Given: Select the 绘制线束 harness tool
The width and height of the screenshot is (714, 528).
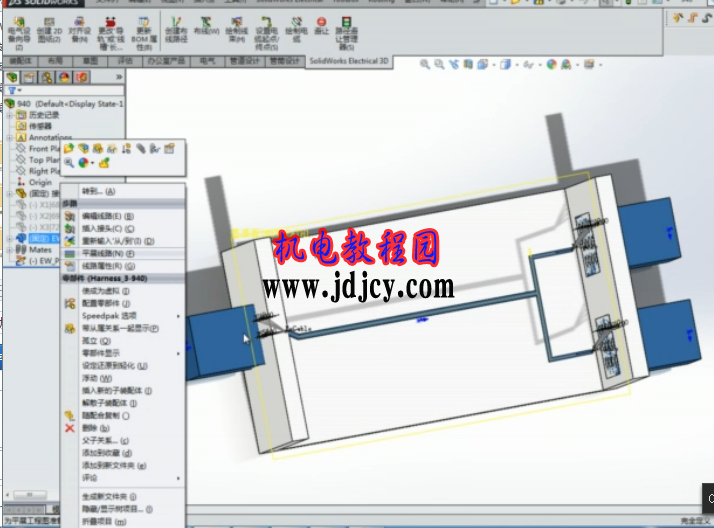Looking at the screenshot, I should [237, 30].
